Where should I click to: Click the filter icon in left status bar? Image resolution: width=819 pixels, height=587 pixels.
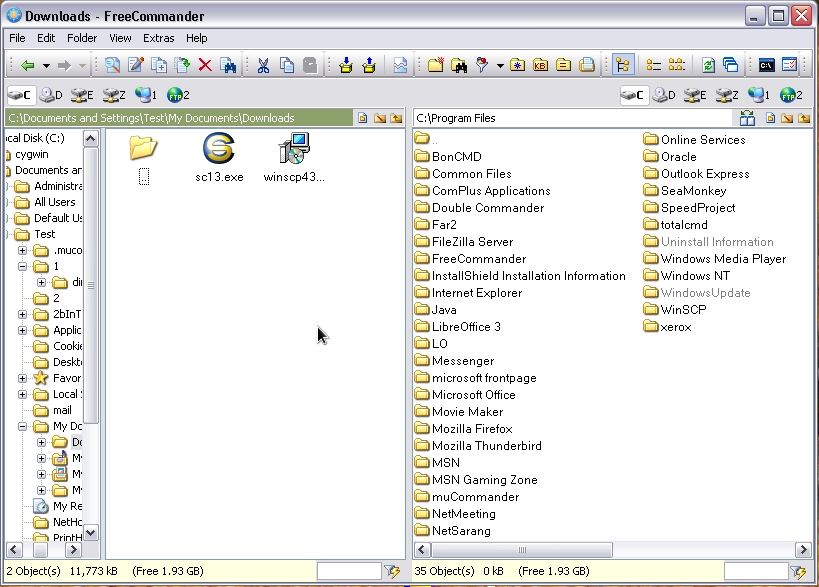[x=392, y=571]
